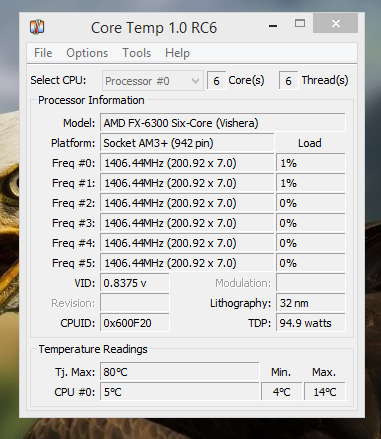Click the Lithography 32 nm field
This screenshot has height=439, width=381.
pos(311,303)
